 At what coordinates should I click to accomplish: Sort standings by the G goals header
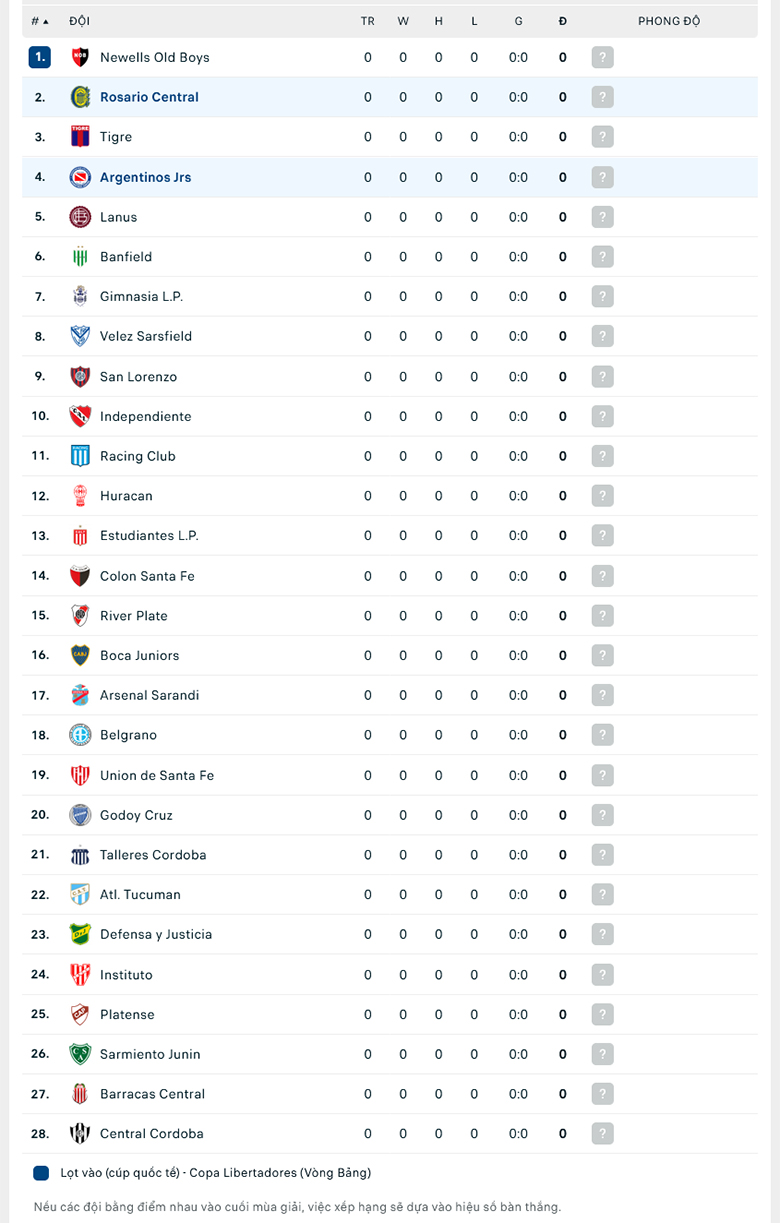[x=518, y=21]
